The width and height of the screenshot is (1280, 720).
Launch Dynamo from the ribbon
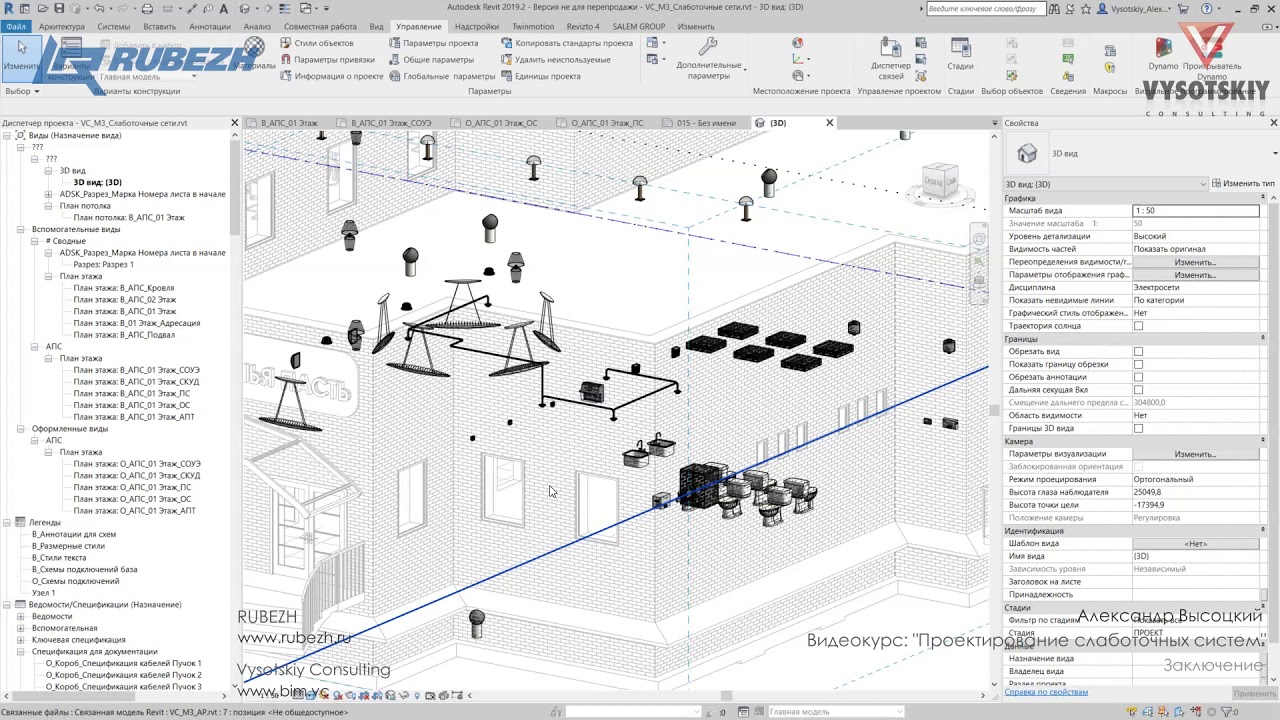coord(1164,54)
